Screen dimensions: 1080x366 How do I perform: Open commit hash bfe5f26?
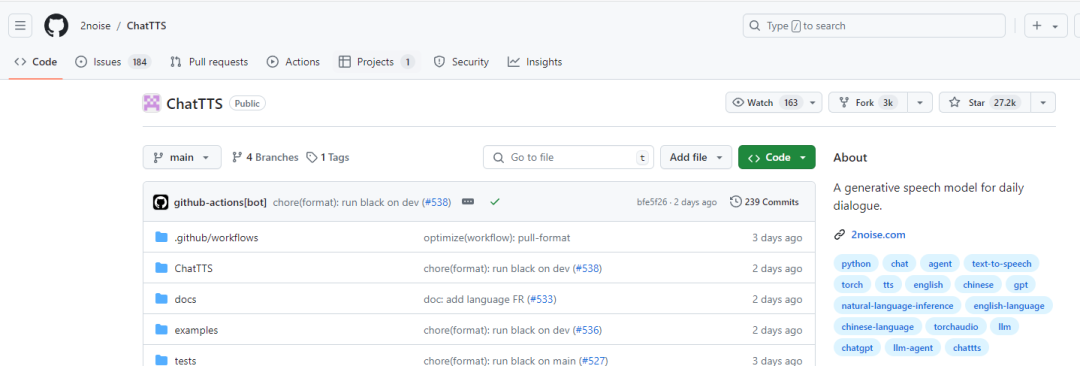coord(652,202)
